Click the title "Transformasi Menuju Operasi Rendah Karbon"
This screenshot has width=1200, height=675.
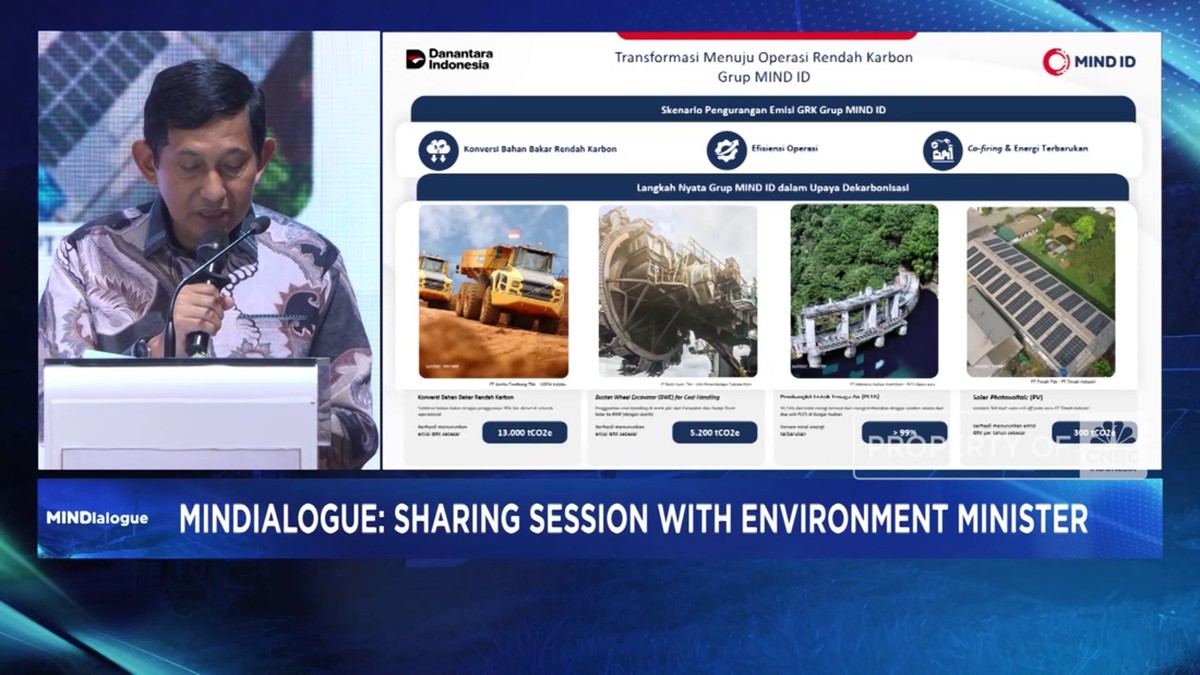coord(764,58)
